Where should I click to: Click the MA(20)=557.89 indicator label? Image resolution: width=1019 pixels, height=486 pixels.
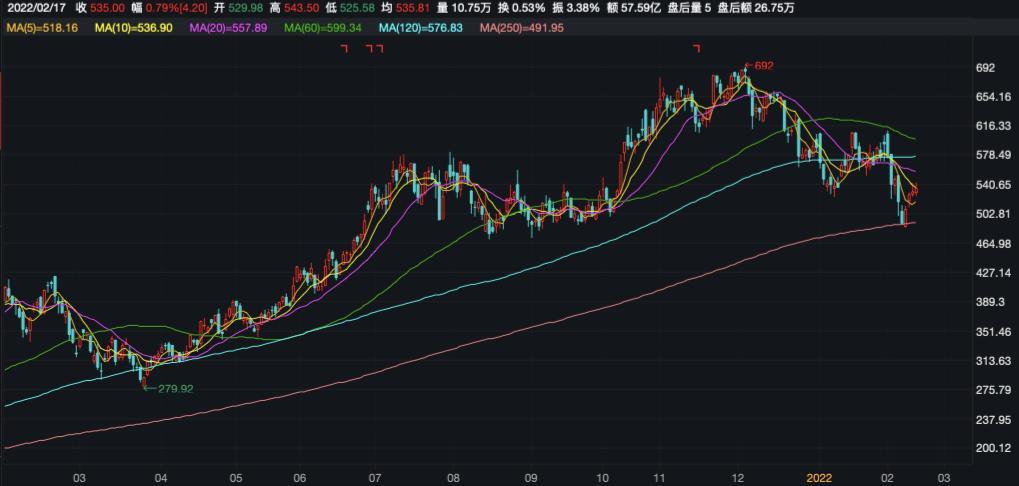(228, 27)
